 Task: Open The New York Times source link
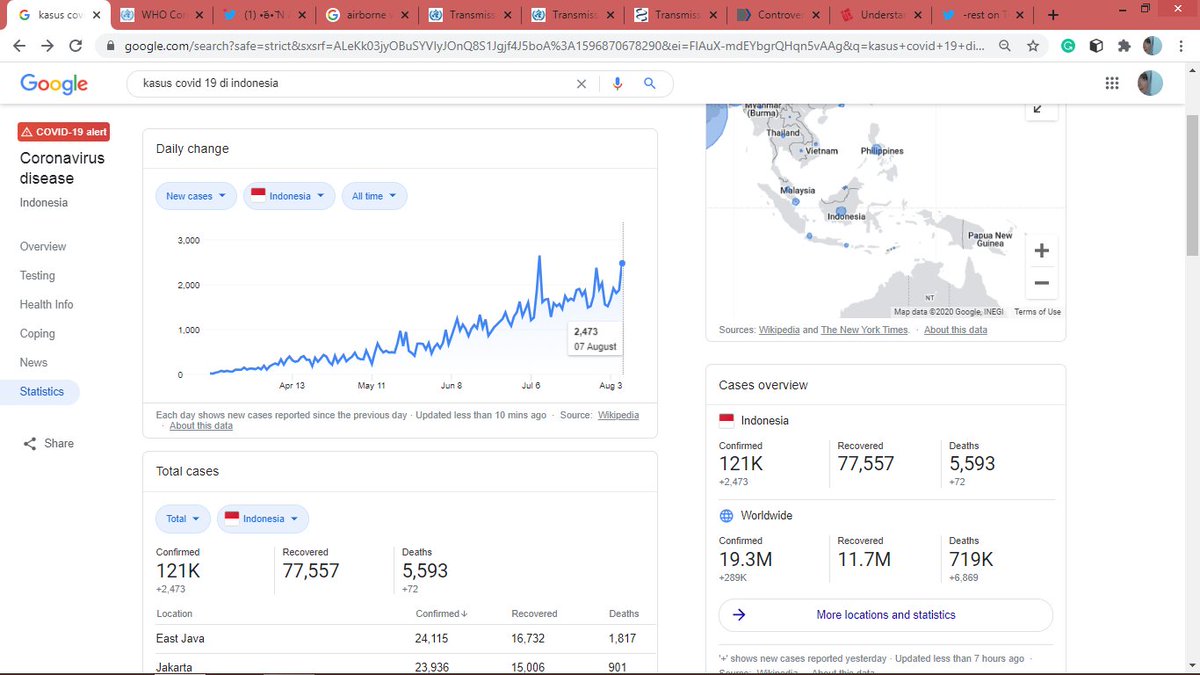tap(864, 330)
